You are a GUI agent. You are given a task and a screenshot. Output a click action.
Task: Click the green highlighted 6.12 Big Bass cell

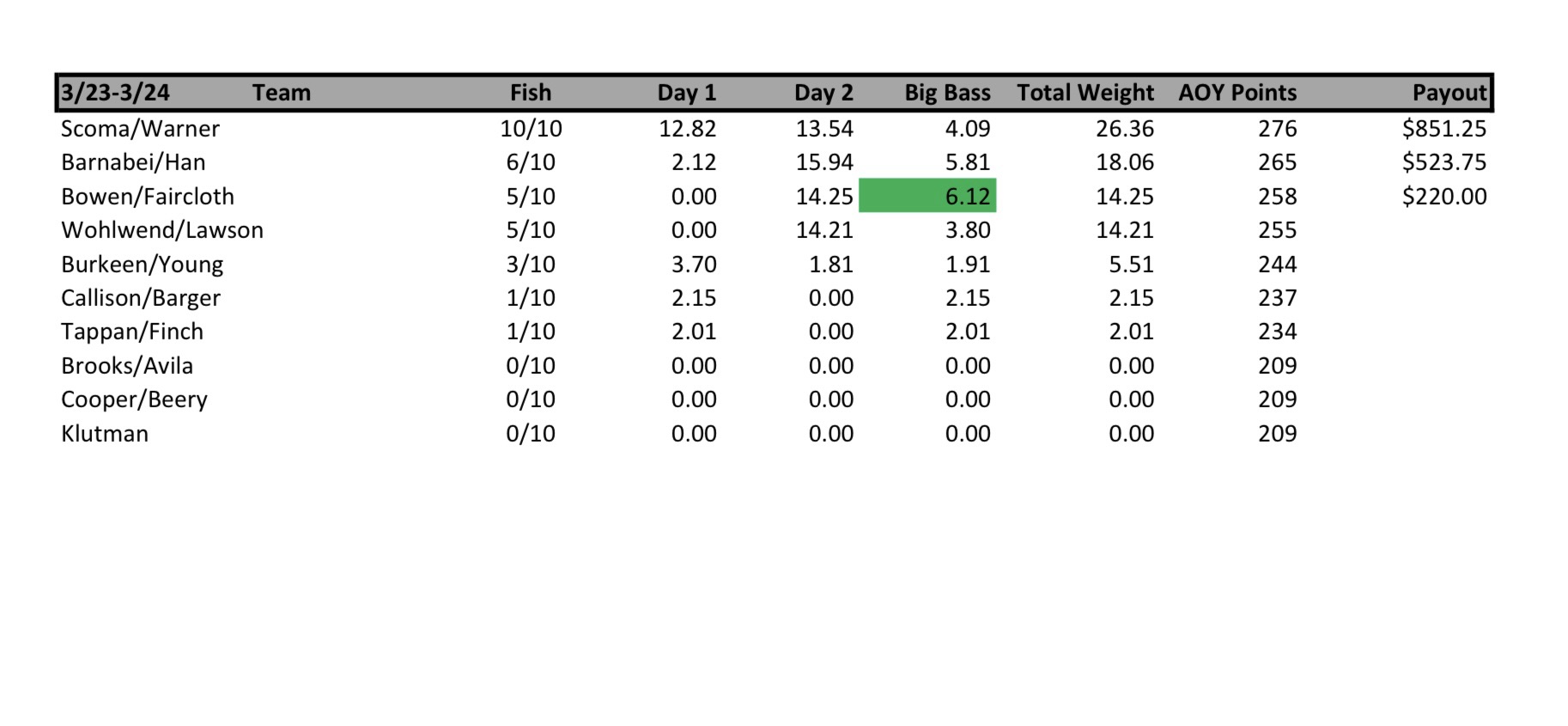click(927, 196)
